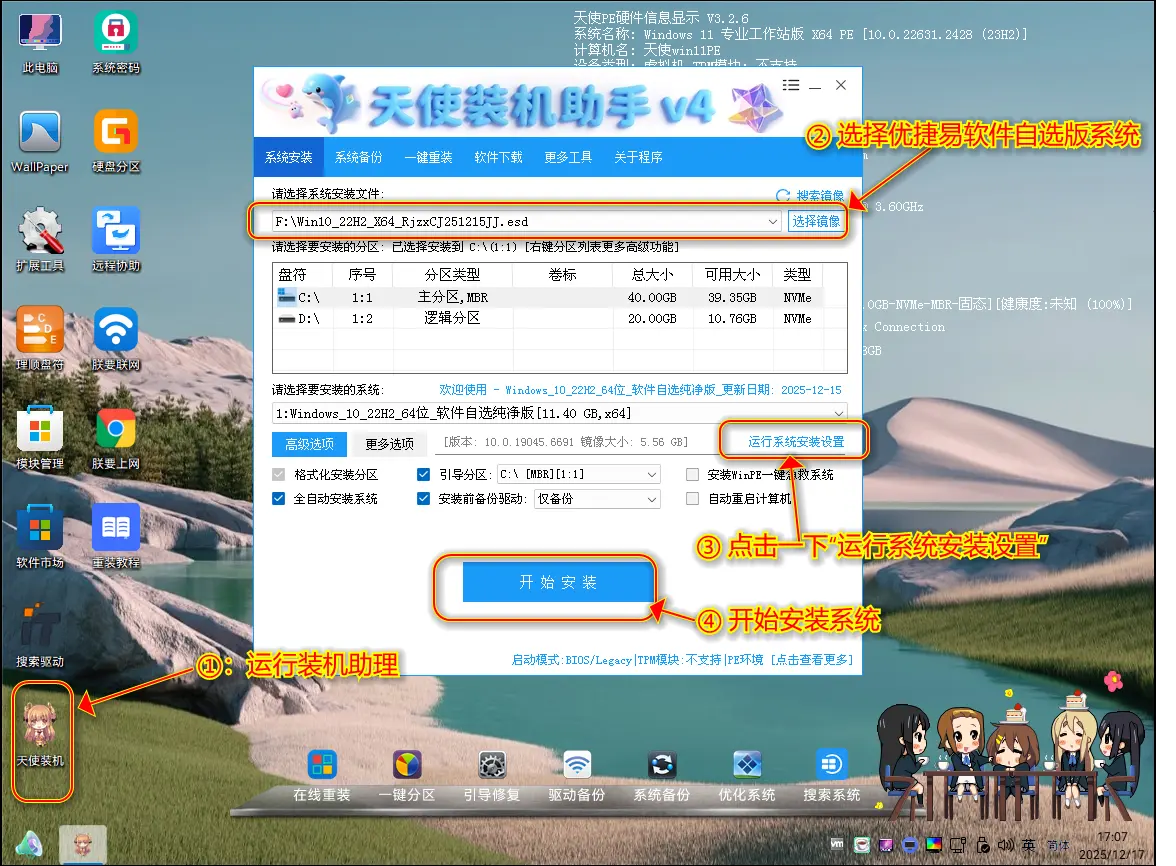The height and width of the screenshot is (866, 1176).
Task: Click the 在线重装 dock icon
Action: pos(322,775)
